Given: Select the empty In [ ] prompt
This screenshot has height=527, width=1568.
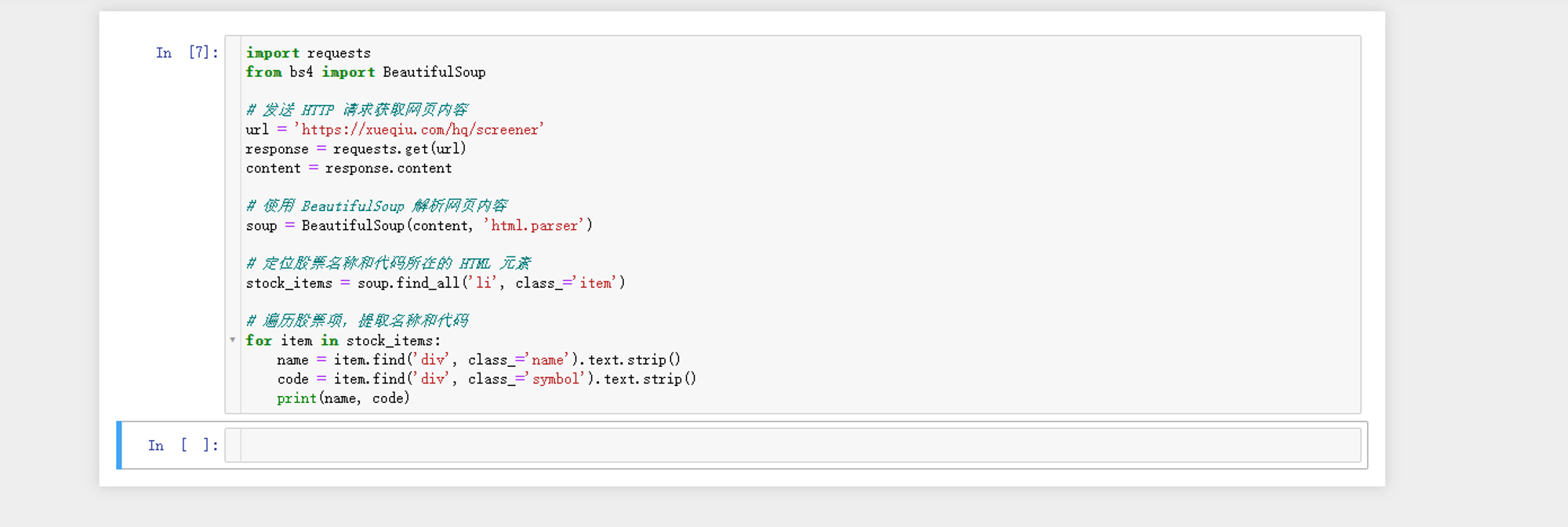Looking at the screenshot, I should (x=183, y=445).
